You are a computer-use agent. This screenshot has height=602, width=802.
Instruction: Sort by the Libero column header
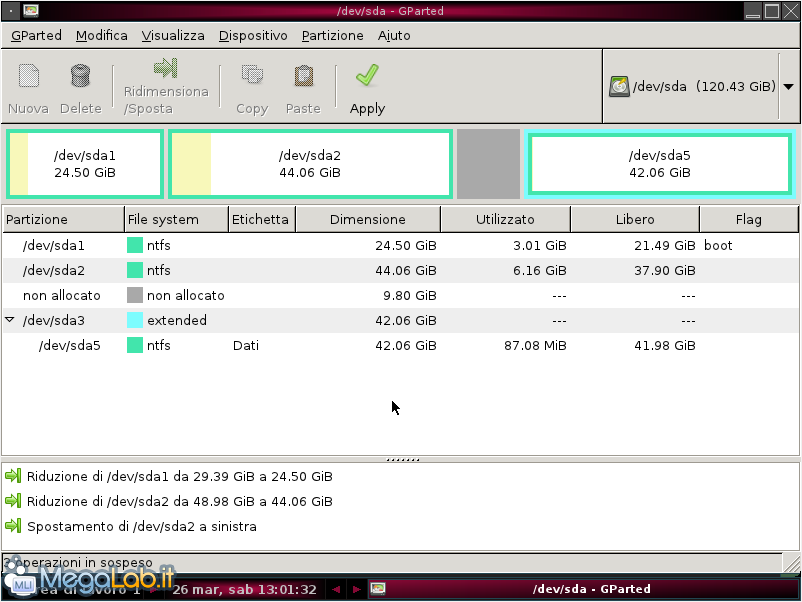[x=635, y=219]
